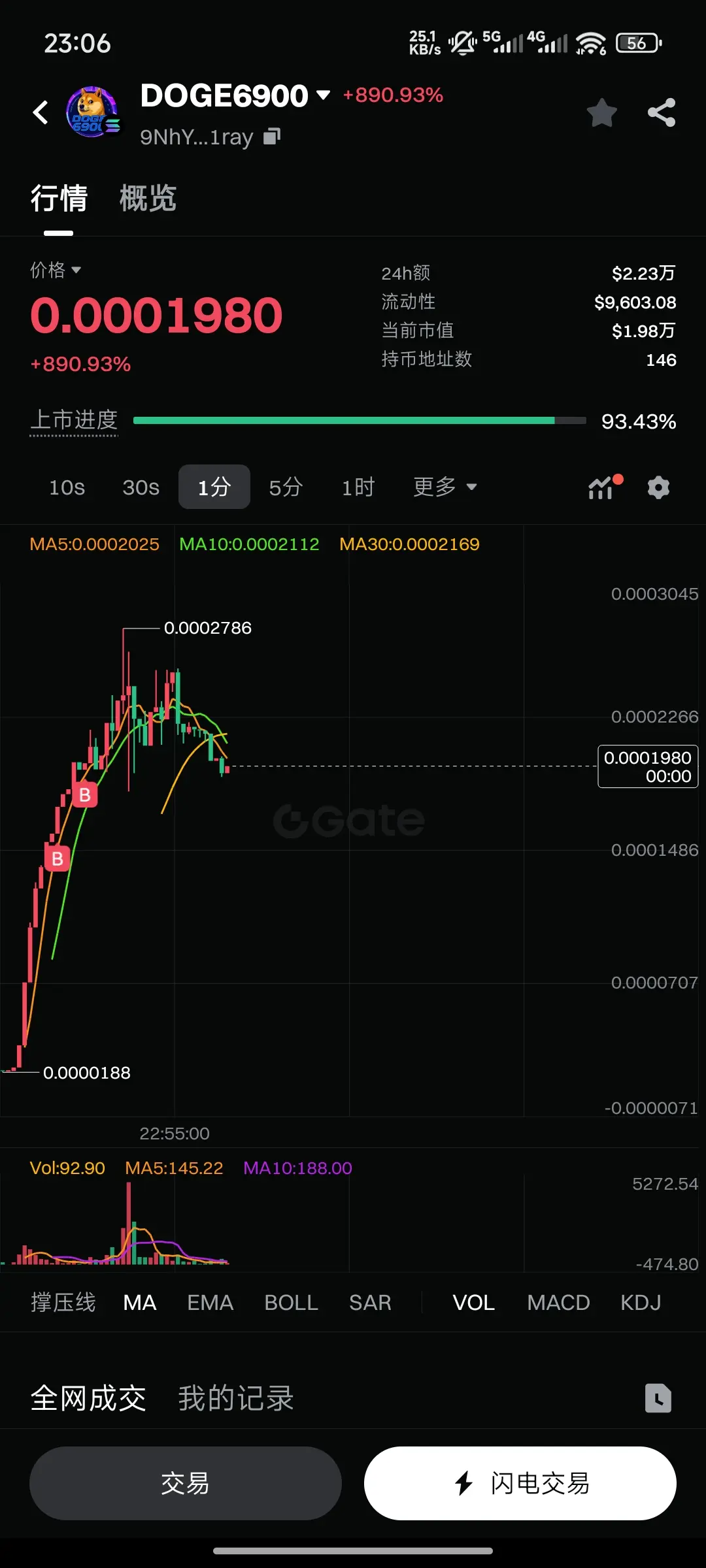
Task: Select the 5分 chart interval
Action: [286, 487]
